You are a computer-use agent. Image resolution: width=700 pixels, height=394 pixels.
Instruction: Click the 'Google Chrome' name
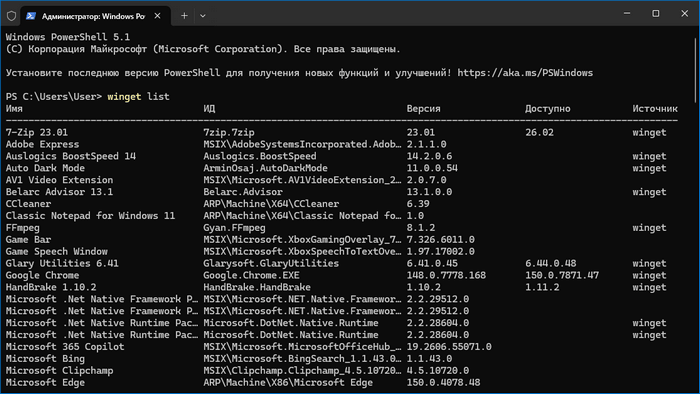[42, 275]
